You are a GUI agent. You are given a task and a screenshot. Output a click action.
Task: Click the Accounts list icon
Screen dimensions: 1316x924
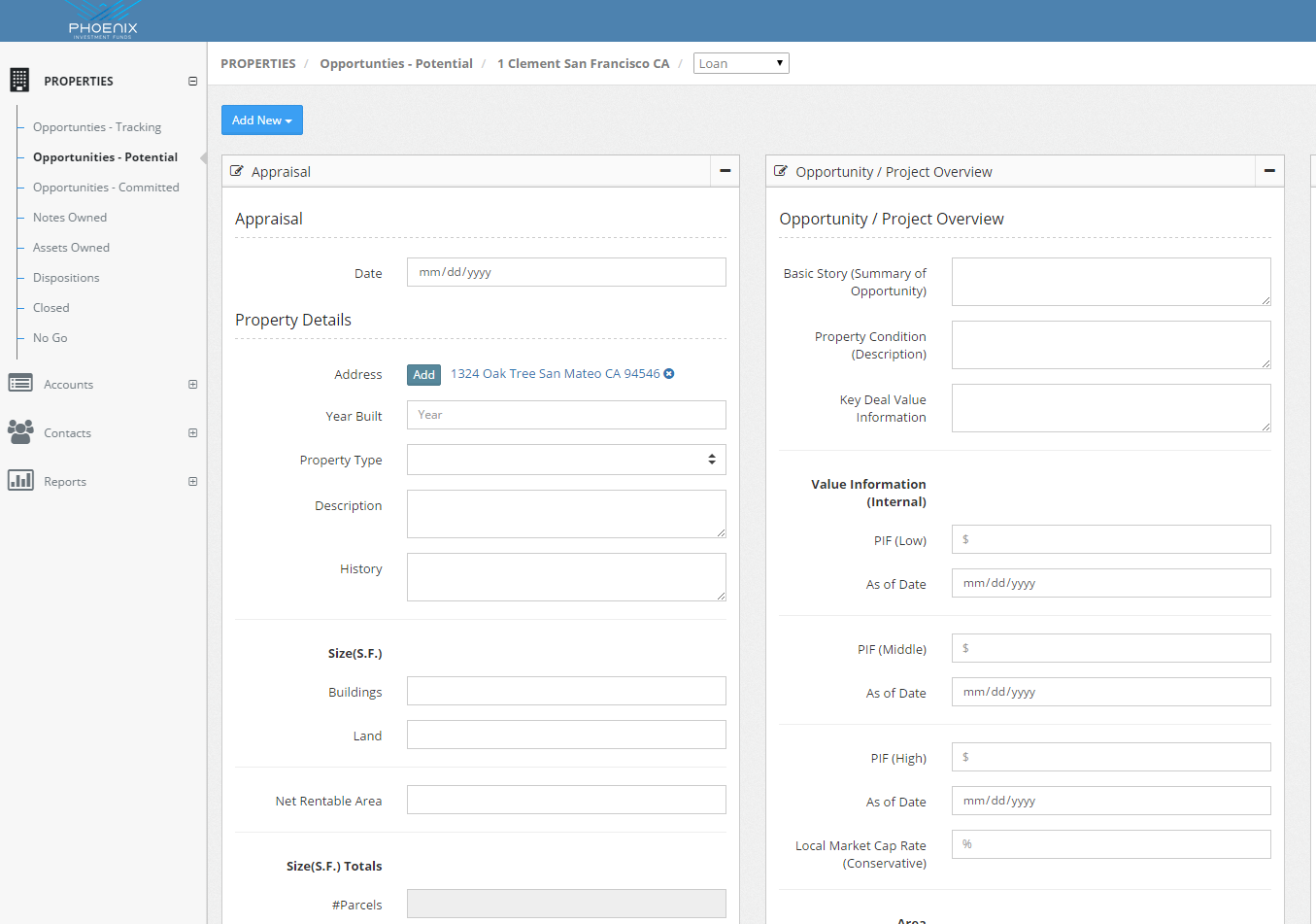20,383
